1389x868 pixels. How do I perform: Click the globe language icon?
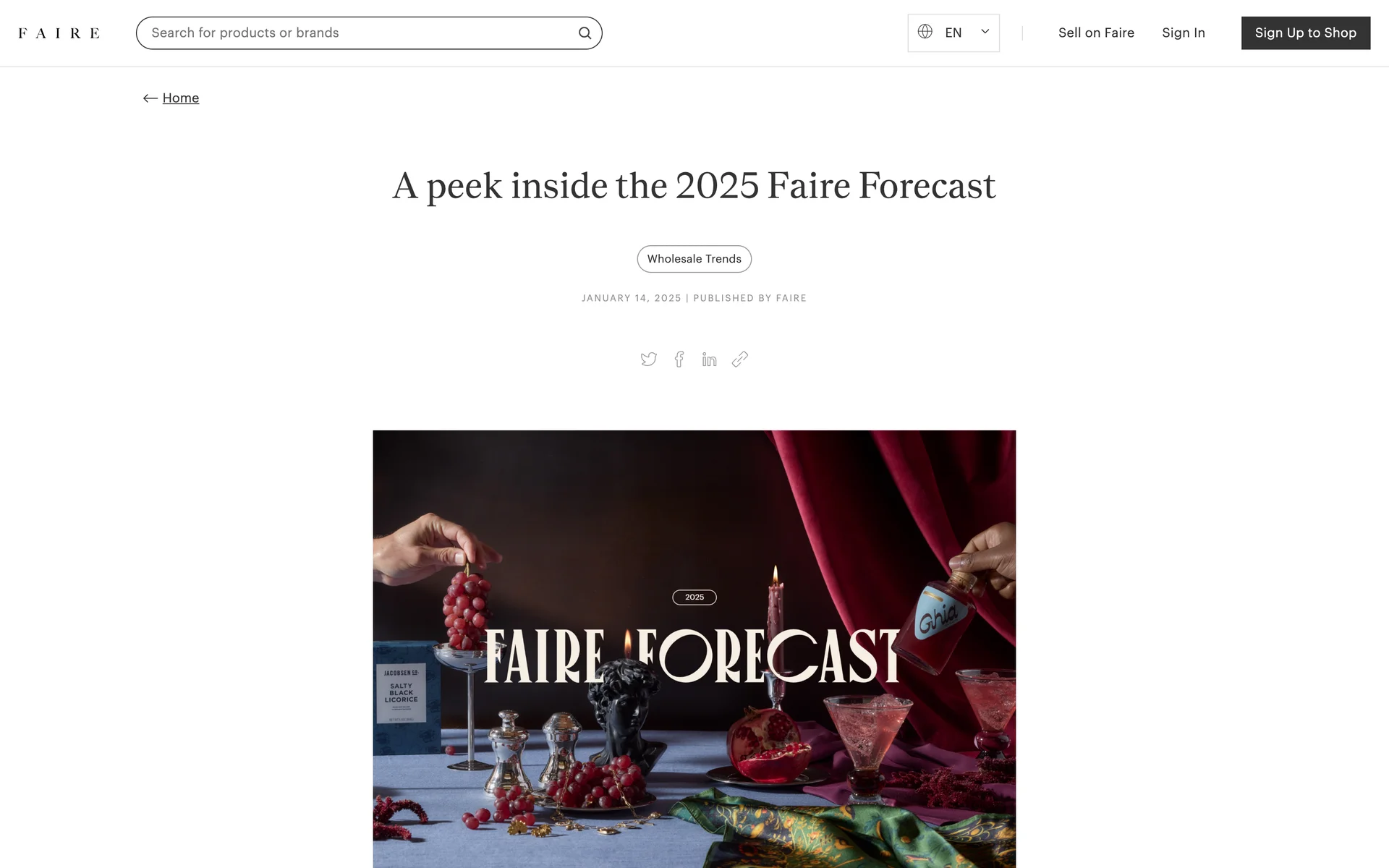point(925,32)
